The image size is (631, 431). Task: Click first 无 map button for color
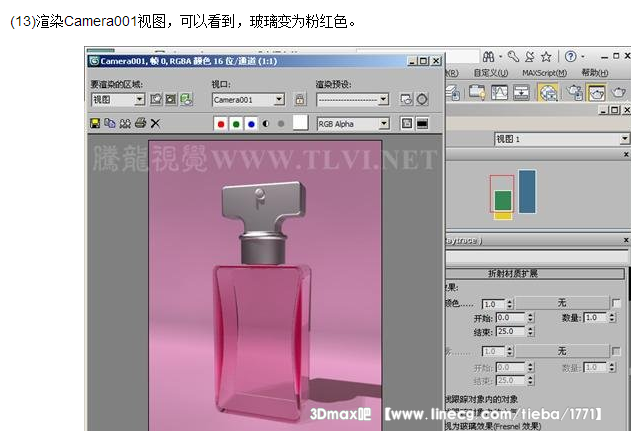(562, 303)
